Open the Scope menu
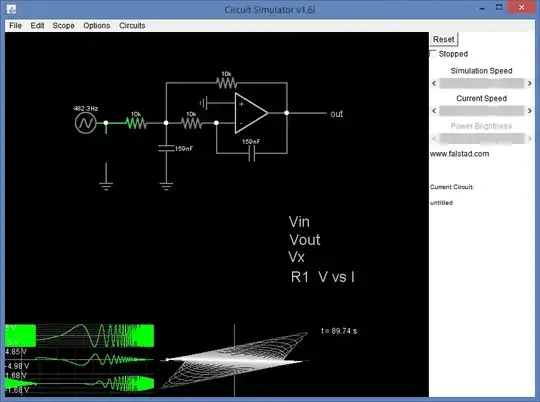Image resolution: width=540 pixels, height=402 pixels. (63, 25)
